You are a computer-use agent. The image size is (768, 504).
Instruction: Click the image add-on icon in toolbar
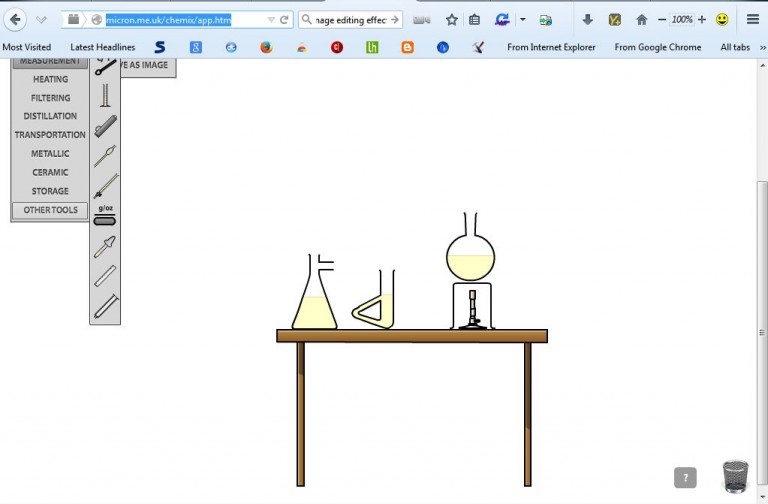coord(546,20)
